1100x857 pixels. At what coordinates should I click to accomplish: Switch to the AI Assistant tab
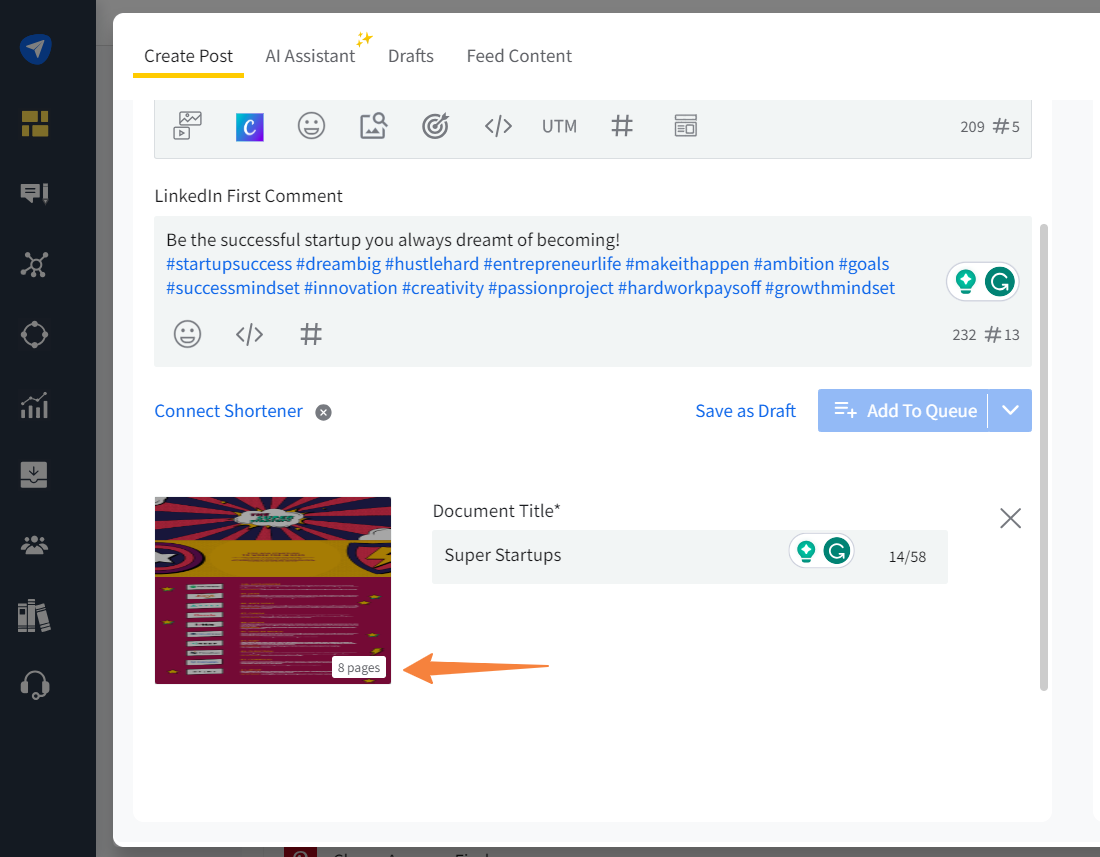[310, 56]
